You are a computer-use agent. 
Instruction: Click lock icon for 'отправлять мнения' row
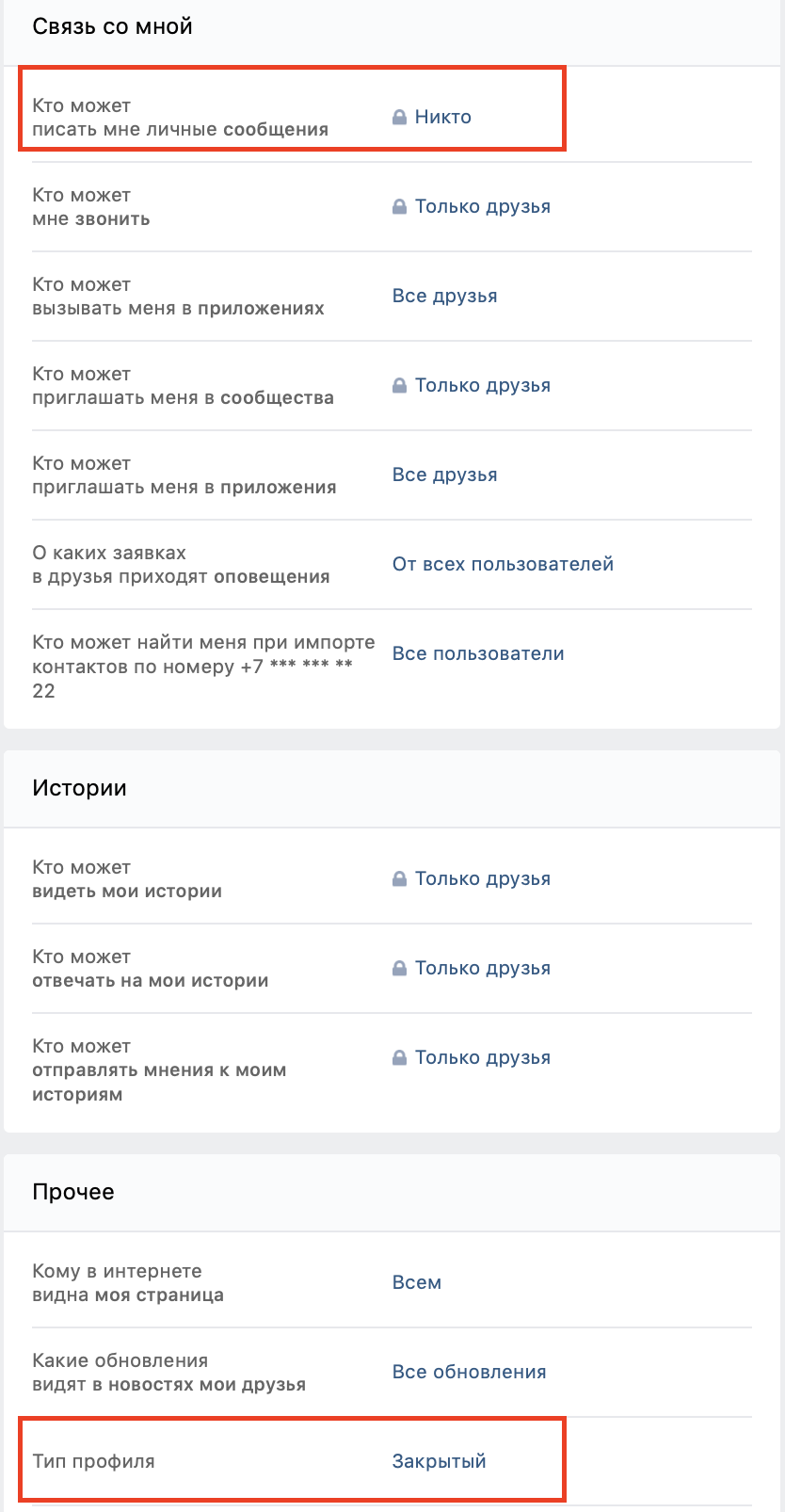399,1057
